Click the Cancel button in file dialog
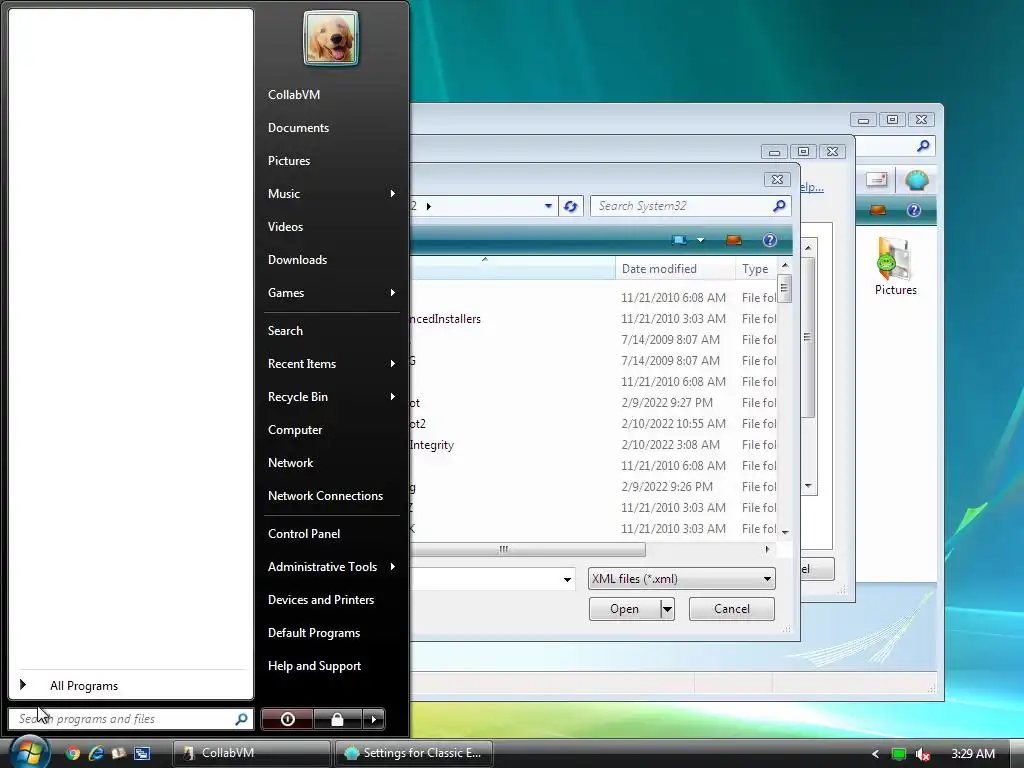This screenshot has width=1024, height=768. coord(731,609)
